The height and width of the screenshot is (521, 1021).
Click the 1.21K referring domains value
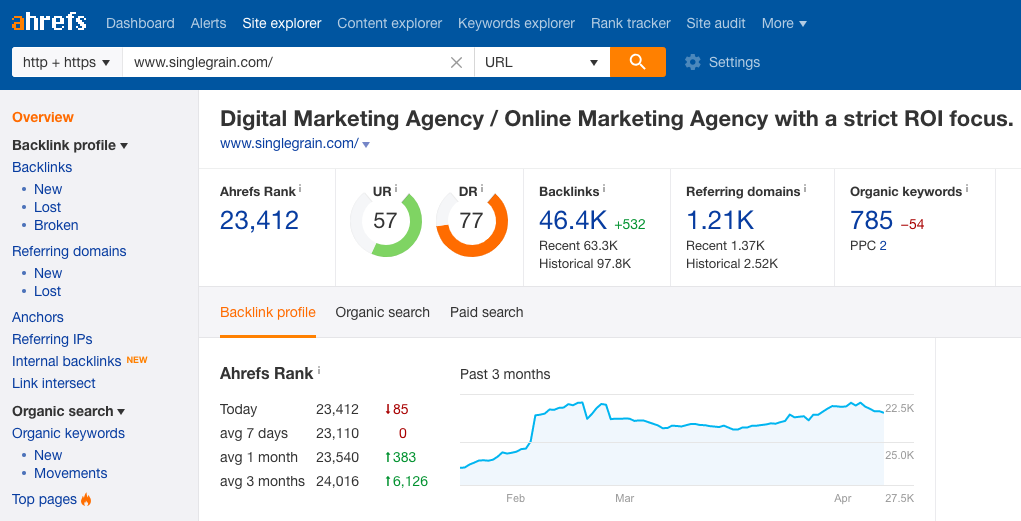720,221
